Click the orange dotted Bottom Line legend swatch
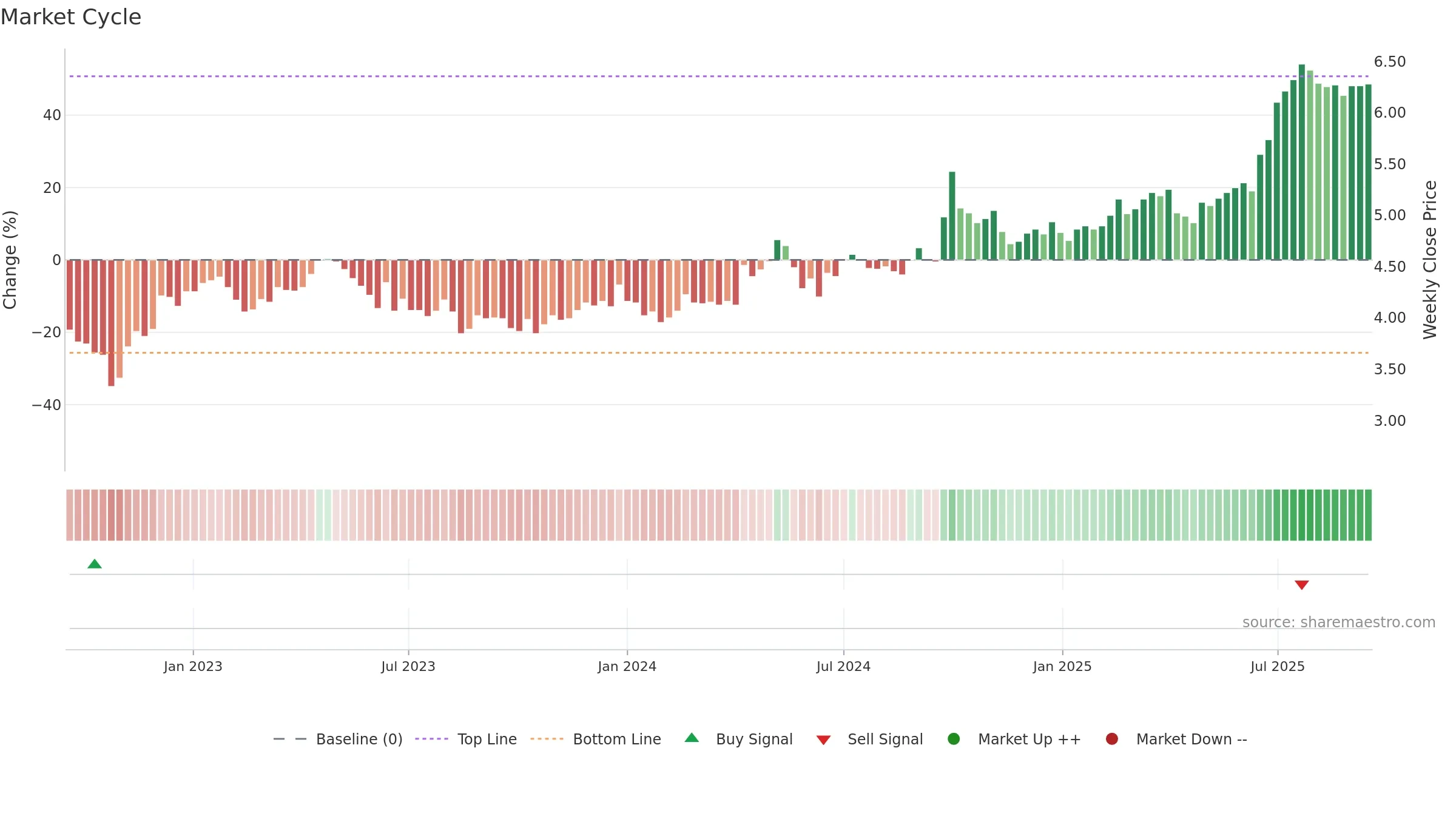The width and height of the screenshot is (1456, 819). point(547,739)
